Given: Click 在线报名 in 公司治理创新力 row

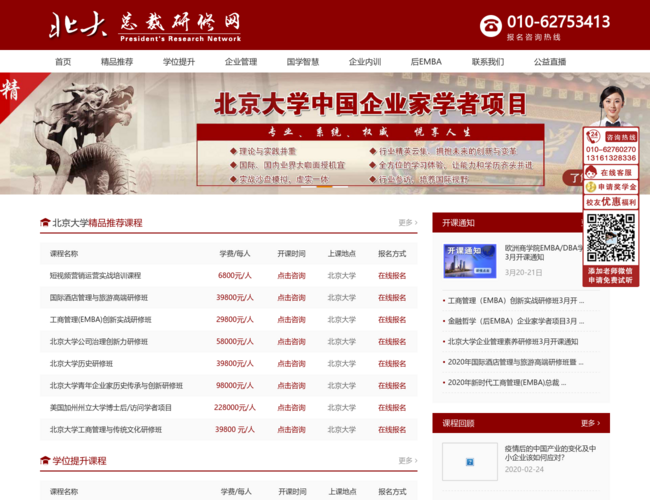Looking at the screenshot, I should tap(392, 342).
